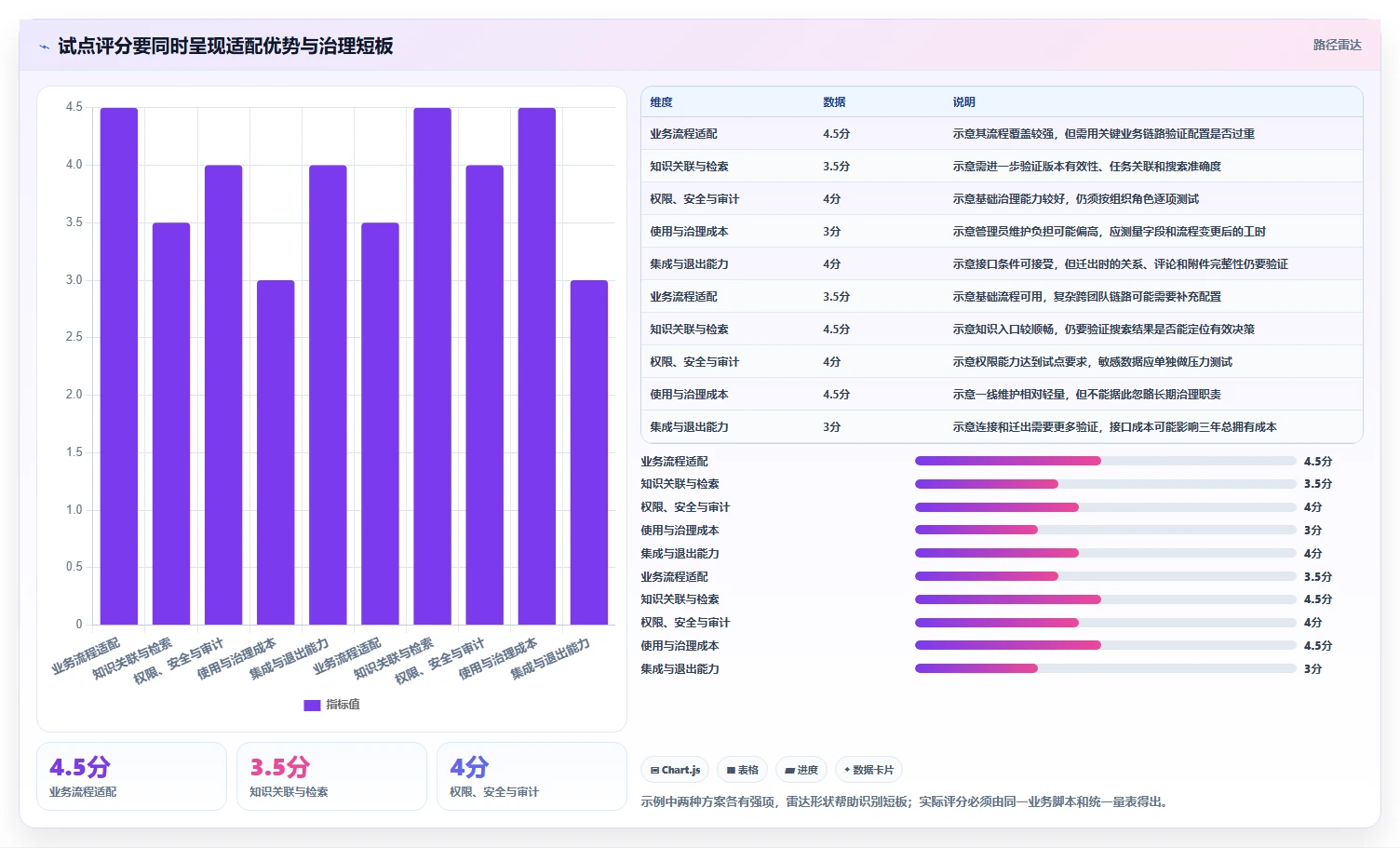Image resolution: width=1400 pixels, height=848 pixels.
Task: Click table text '示意需进一步验证版本有效性、任务关联和搜索准确度'
Action: coord(1086,167)
